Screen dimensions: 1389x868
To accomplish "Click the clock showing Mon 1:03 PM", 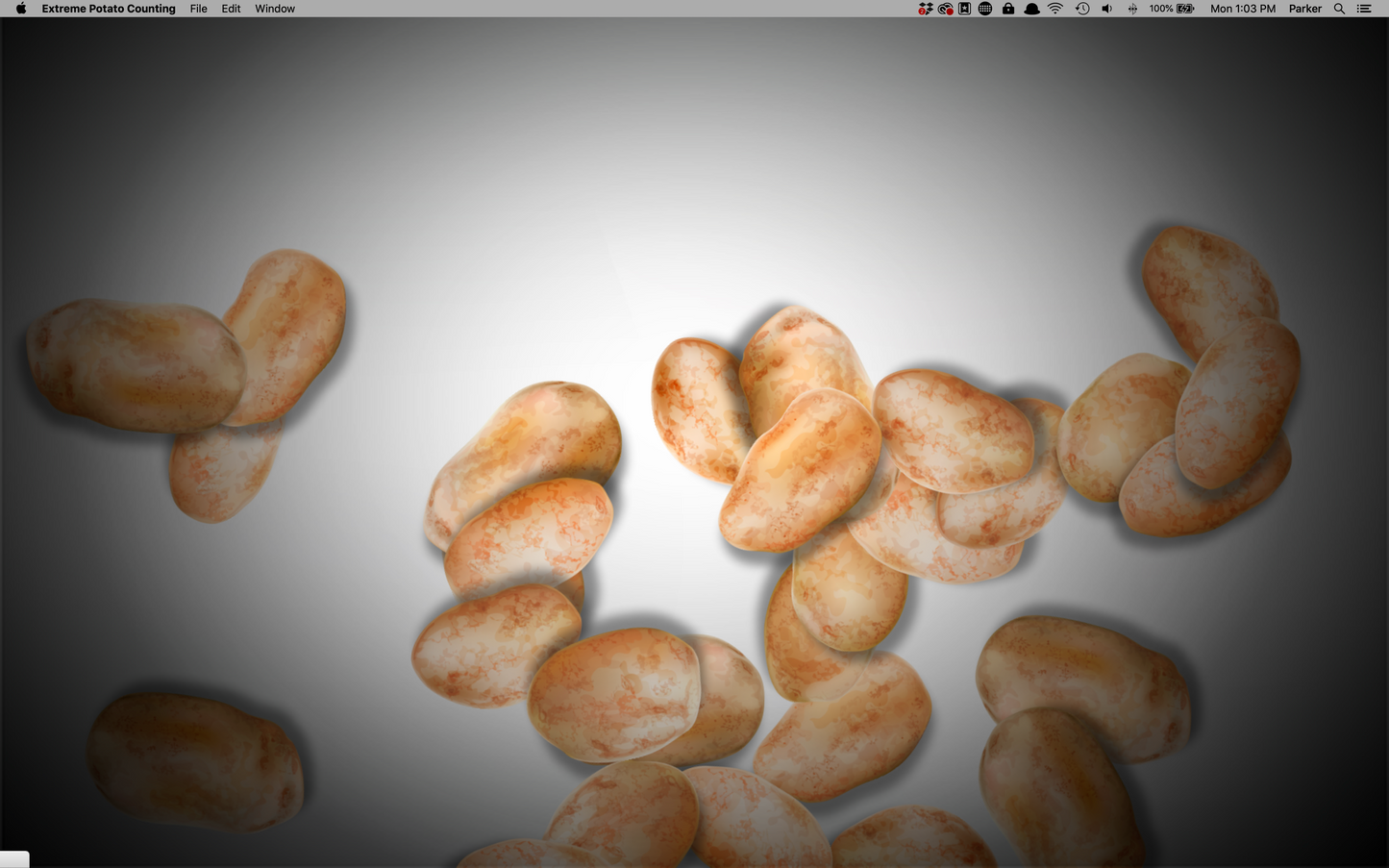I will click(1242, 9).
